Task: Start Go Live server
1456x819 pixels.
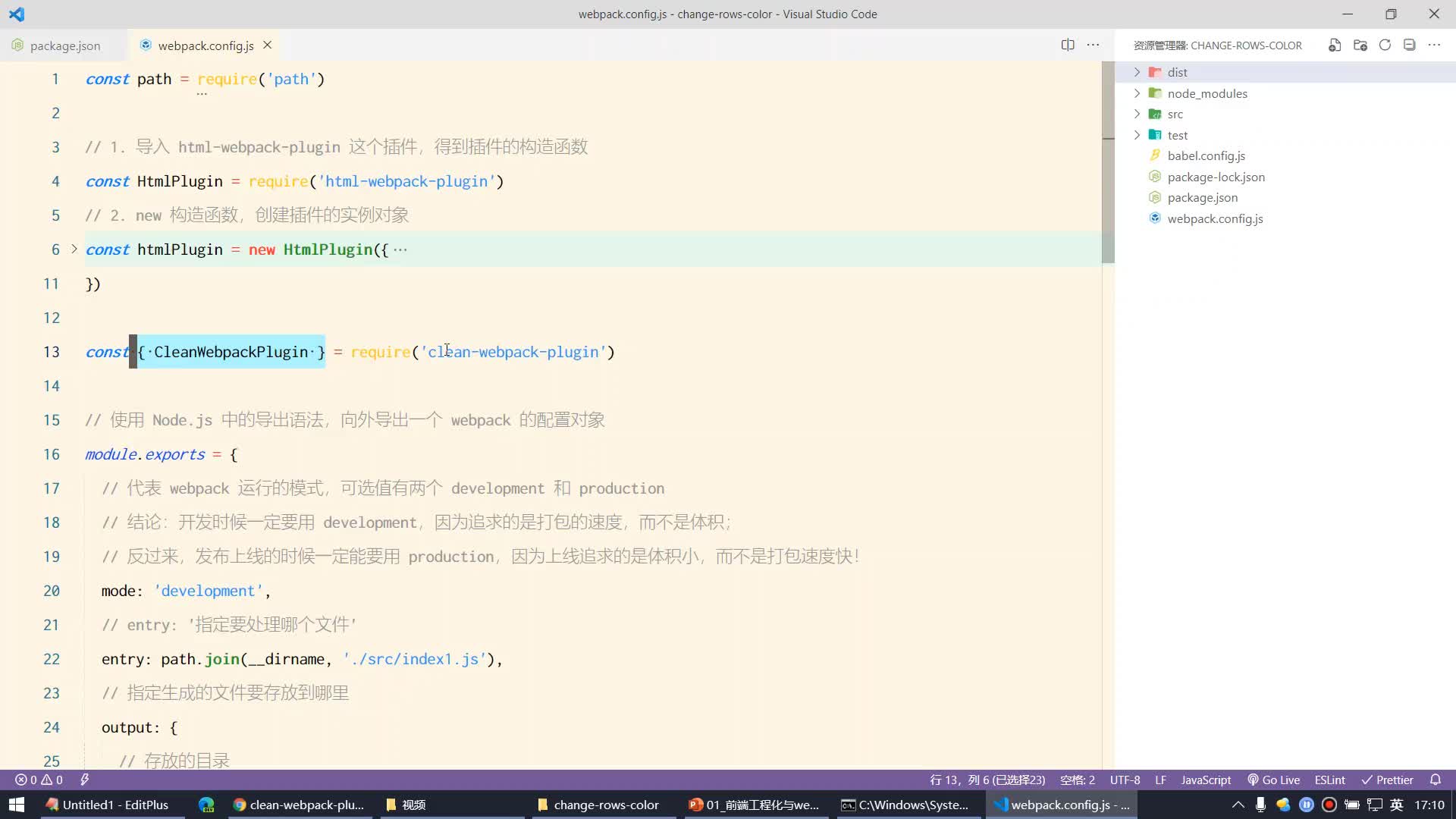Action: (1274, 780)
